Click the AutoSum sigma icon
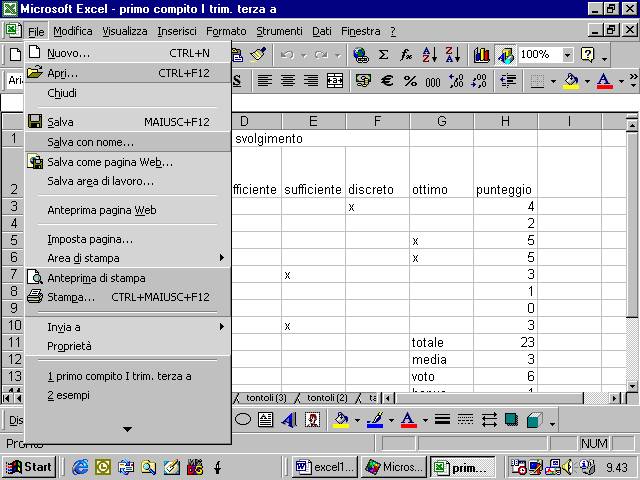Screen dimensions: 640x480 click(383, 55)
